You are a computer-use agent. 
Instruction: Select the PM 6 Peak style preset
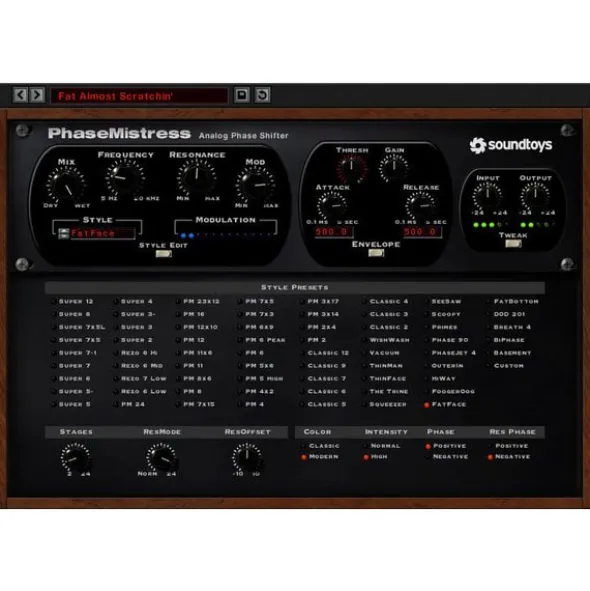262,340
